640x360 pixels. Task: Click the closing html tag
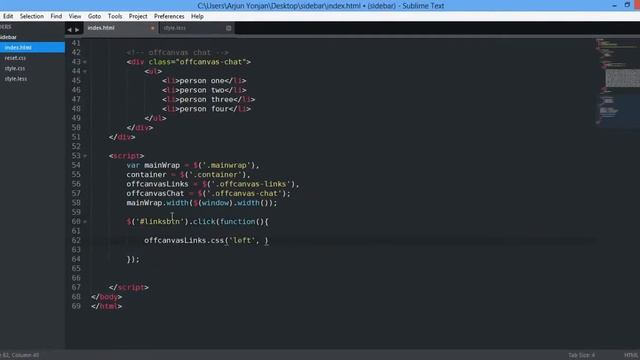pos(107,306)
